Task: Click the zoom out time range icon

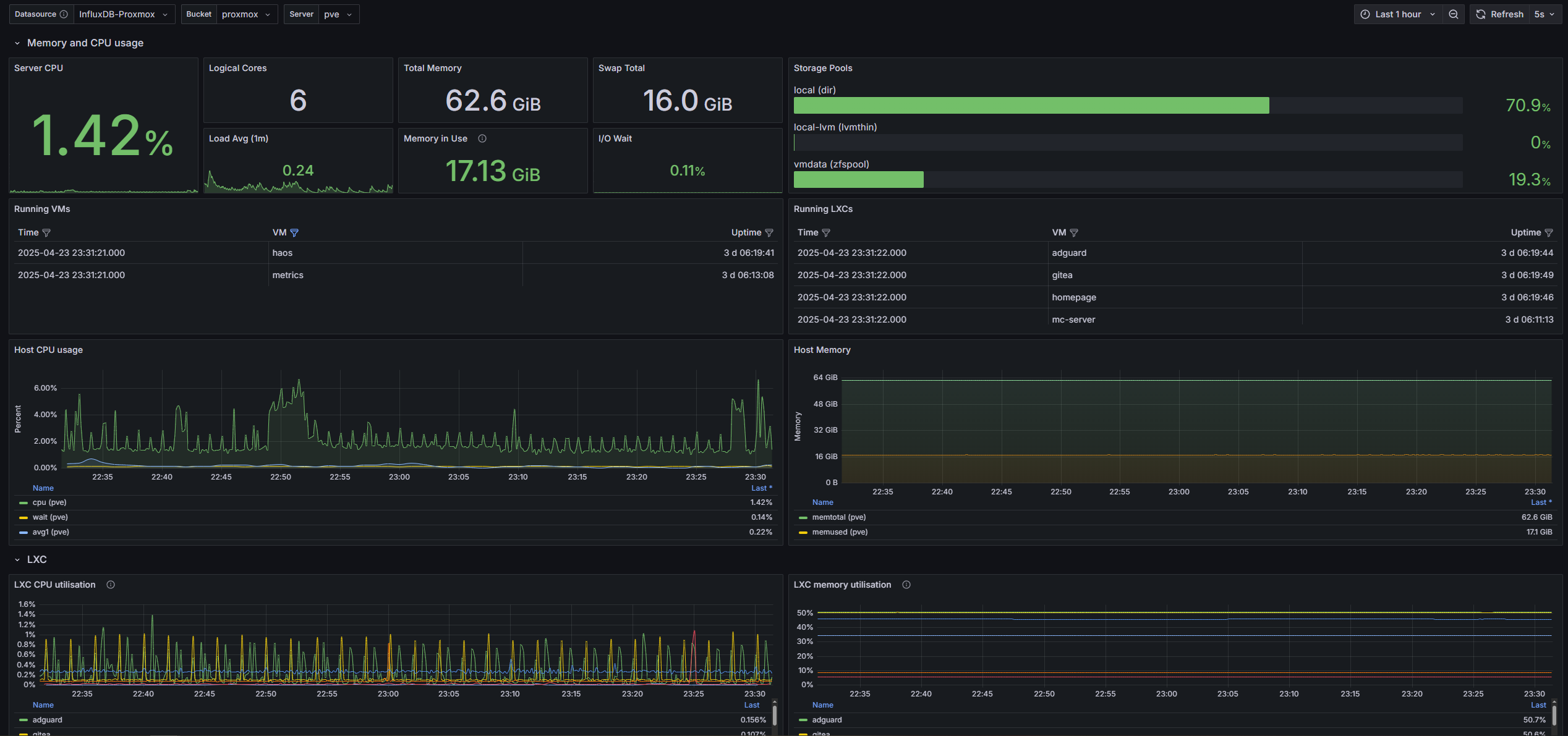Action: (x=1453, y=14)
